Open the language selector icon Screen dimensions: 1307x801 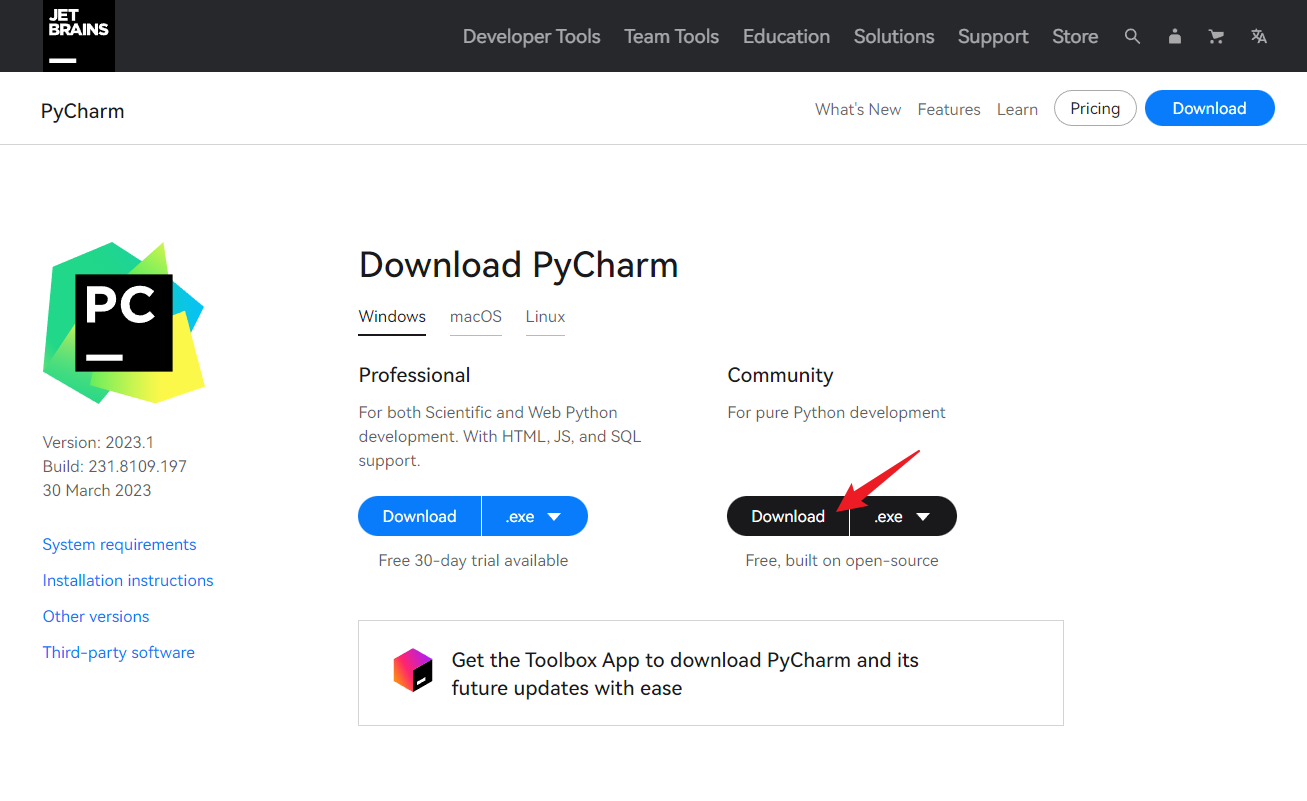[1259, 36]
